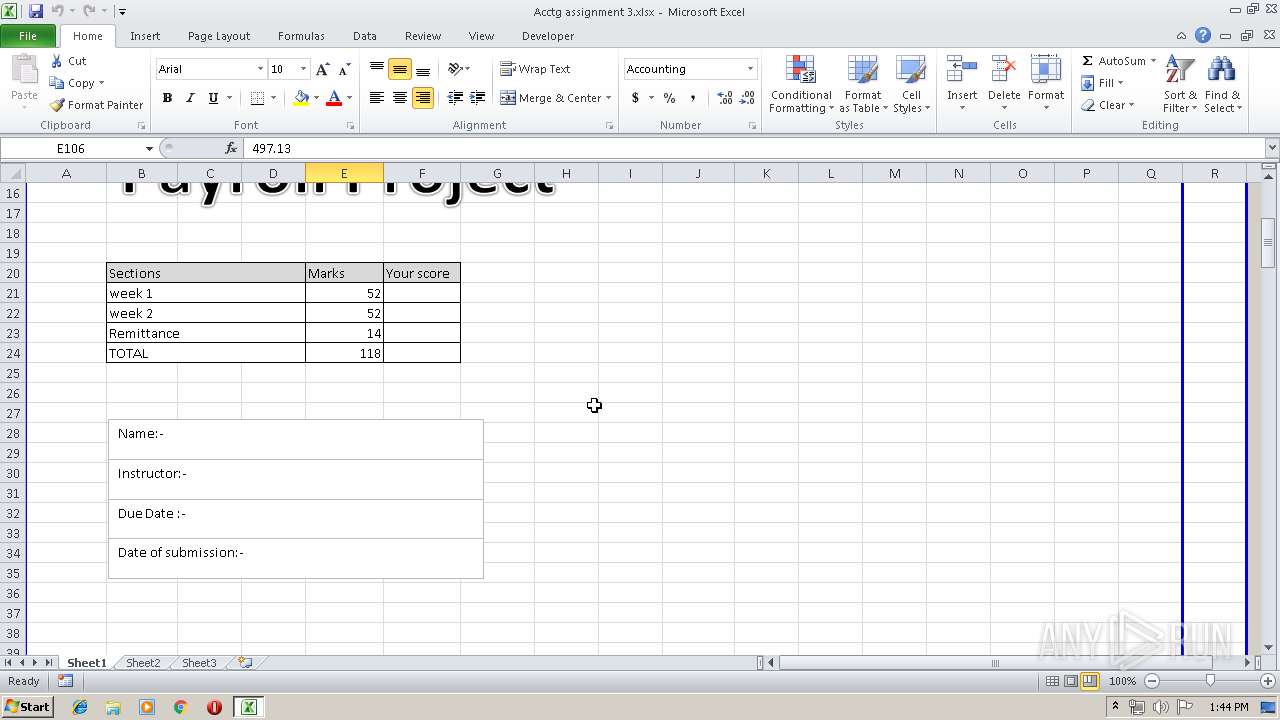
Task: Open the Accounting number format dropdown
Action: 750,69
